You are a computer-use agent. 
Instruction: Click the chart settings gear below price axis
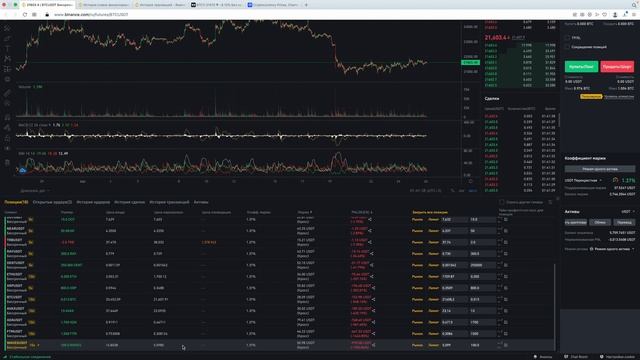[x=470, y=181]
